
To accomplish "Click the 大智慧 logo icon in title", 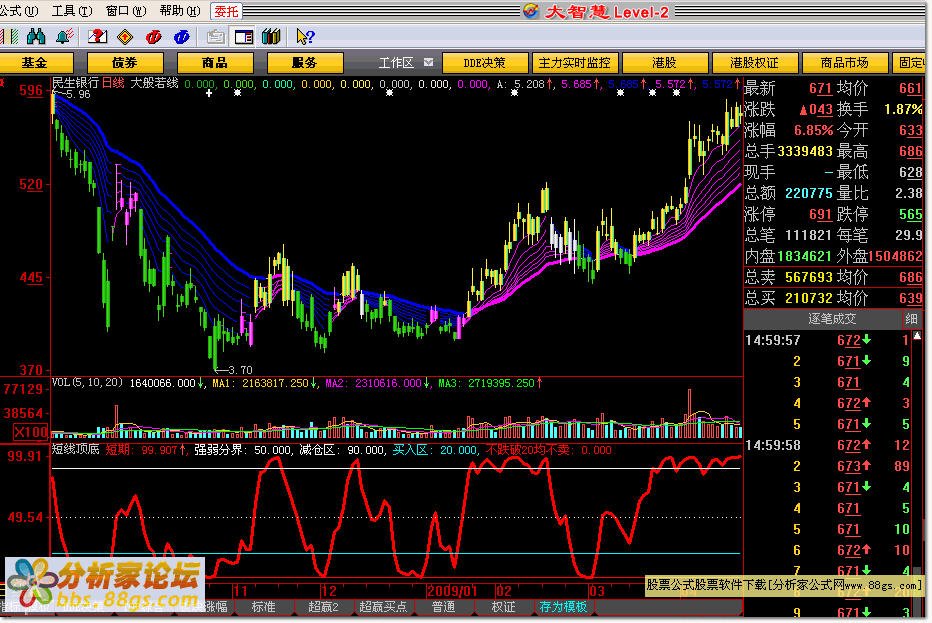I will pyautogui.click(x=531, y=11).
